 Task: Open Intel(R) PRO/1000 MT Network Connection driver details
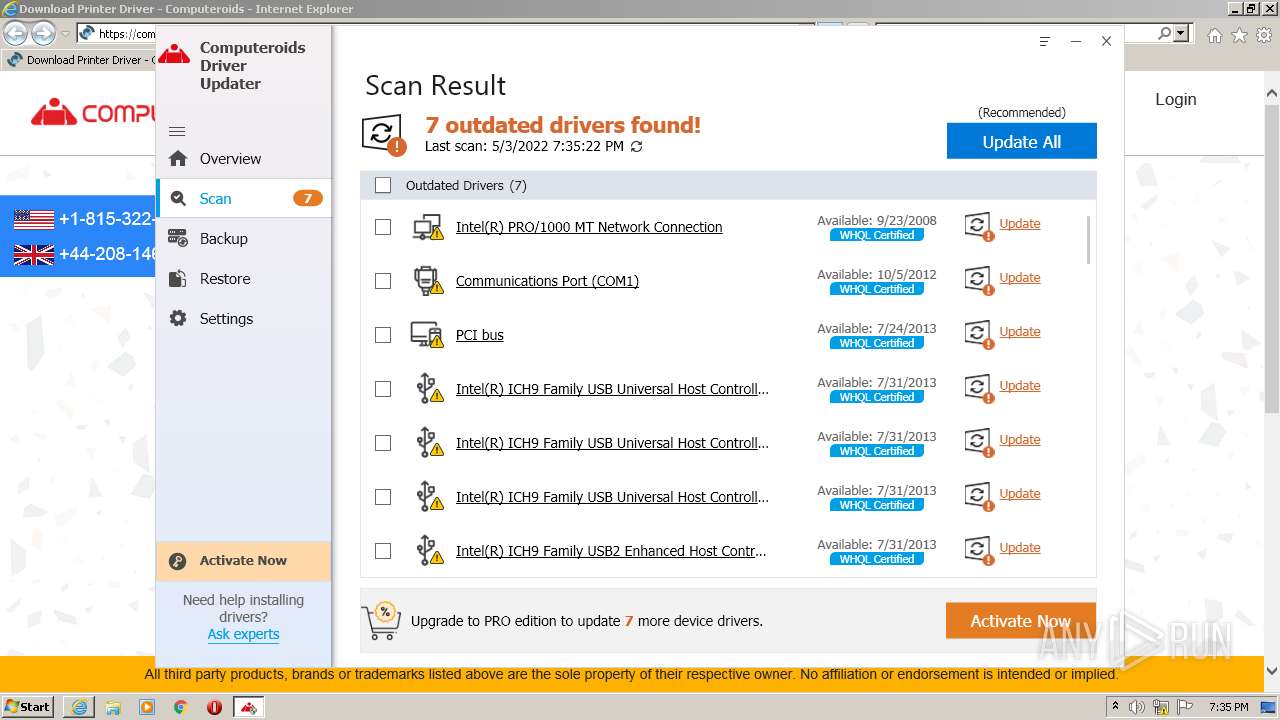click(x=589, y=227)
